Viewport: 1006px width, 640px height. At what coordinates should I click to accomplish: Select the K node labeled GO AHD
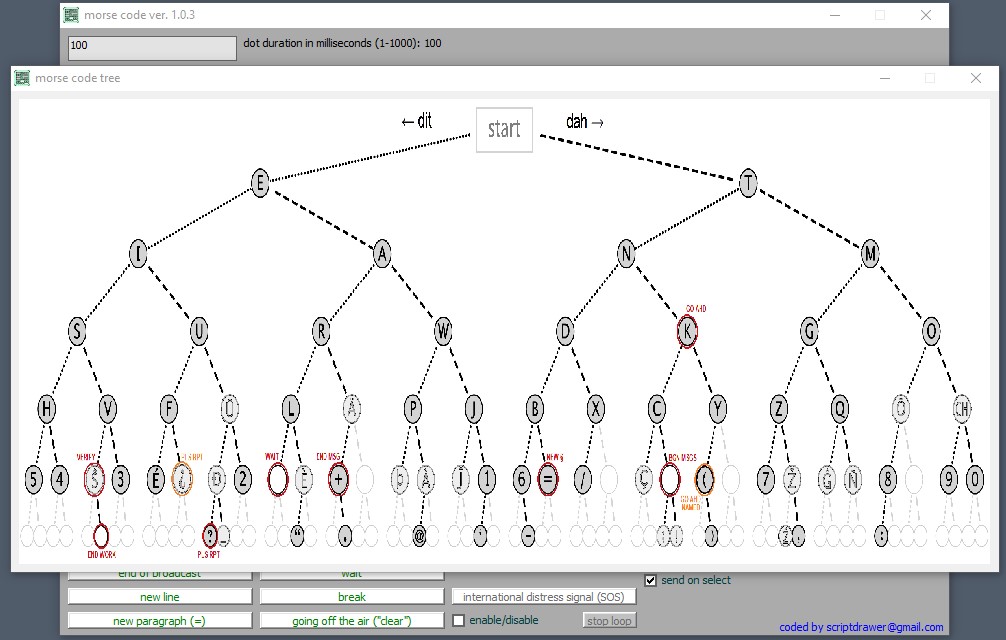(x=686, y=331)
